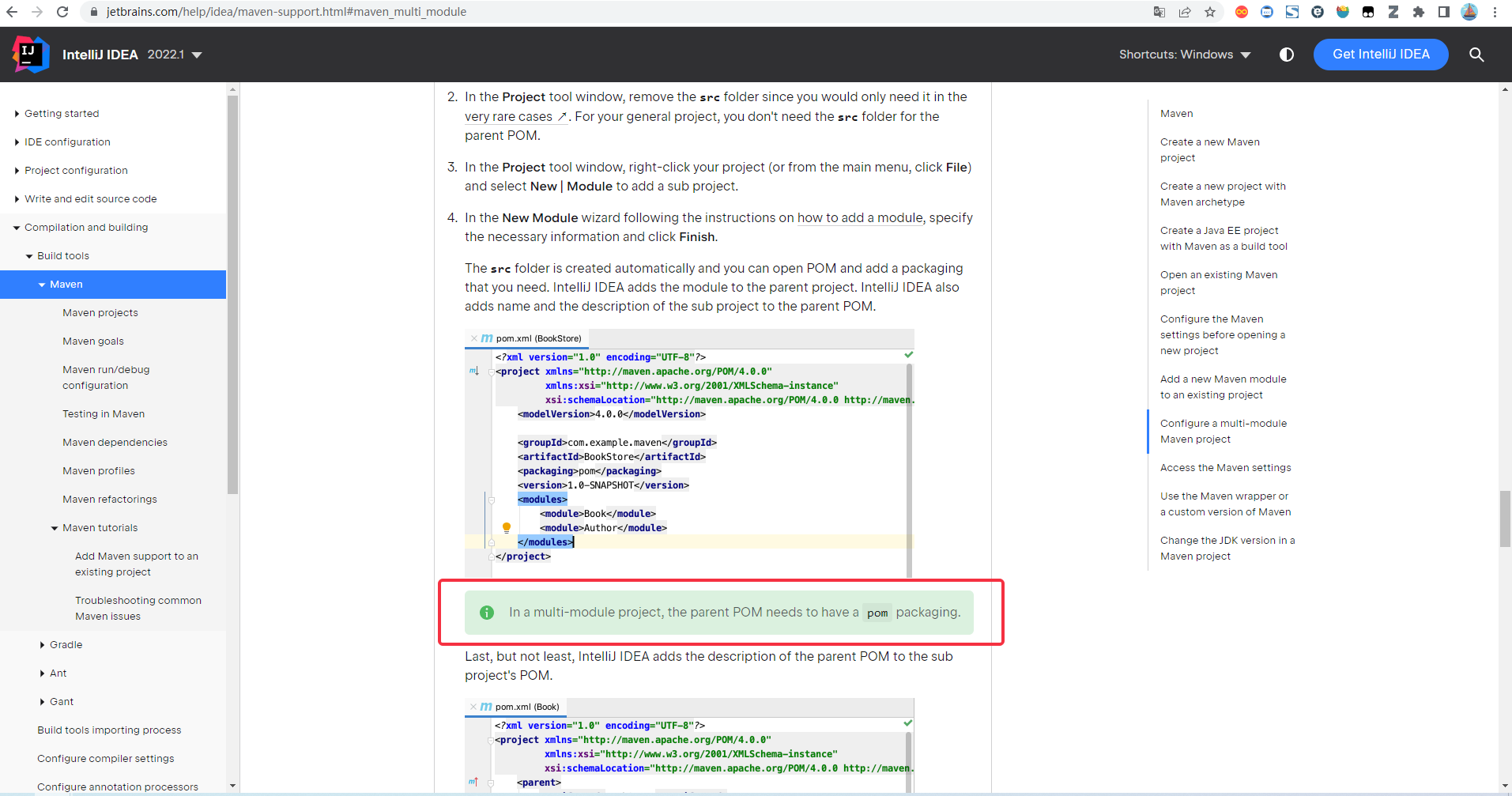This screenshot has width=1512, height=796.
Task: Follow the 'very rare cases' link
Action: click(516, 117)
